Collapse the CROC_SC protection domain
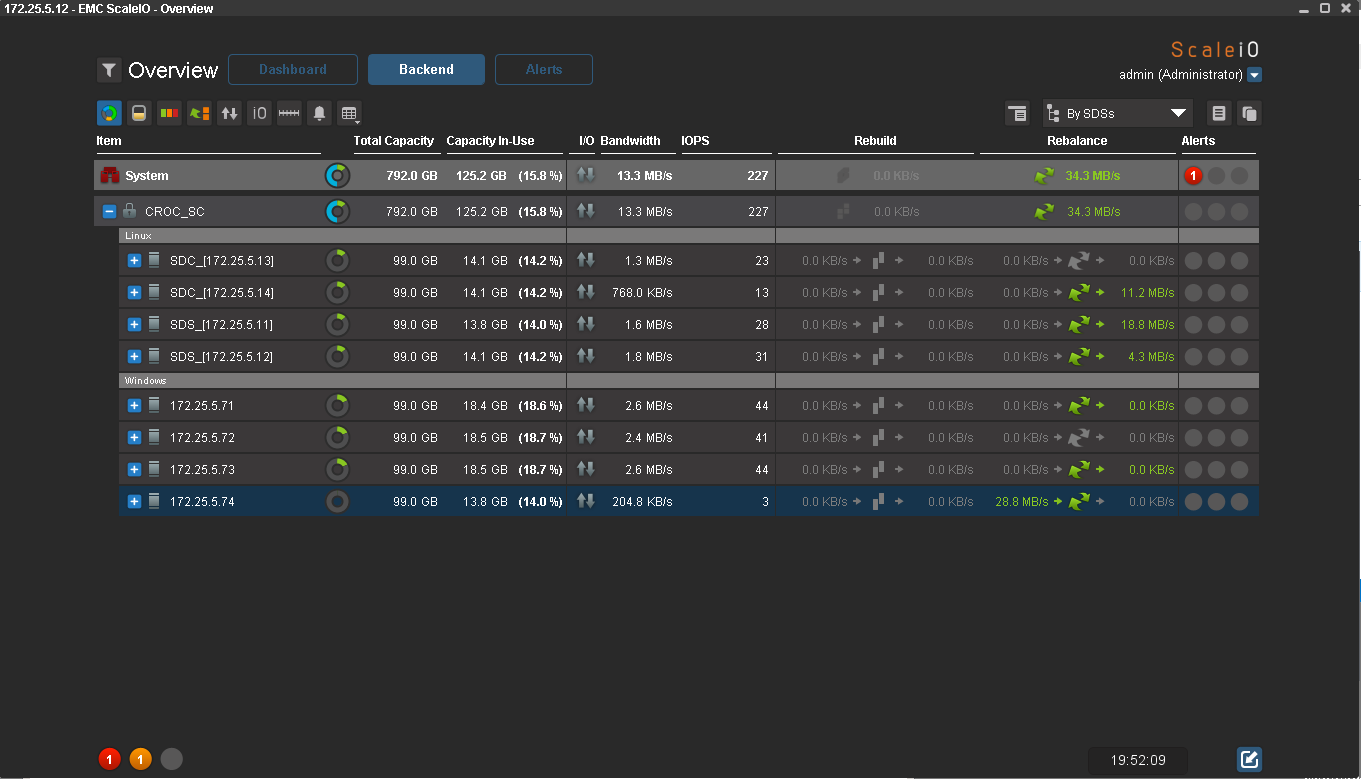 click(109, 211)
